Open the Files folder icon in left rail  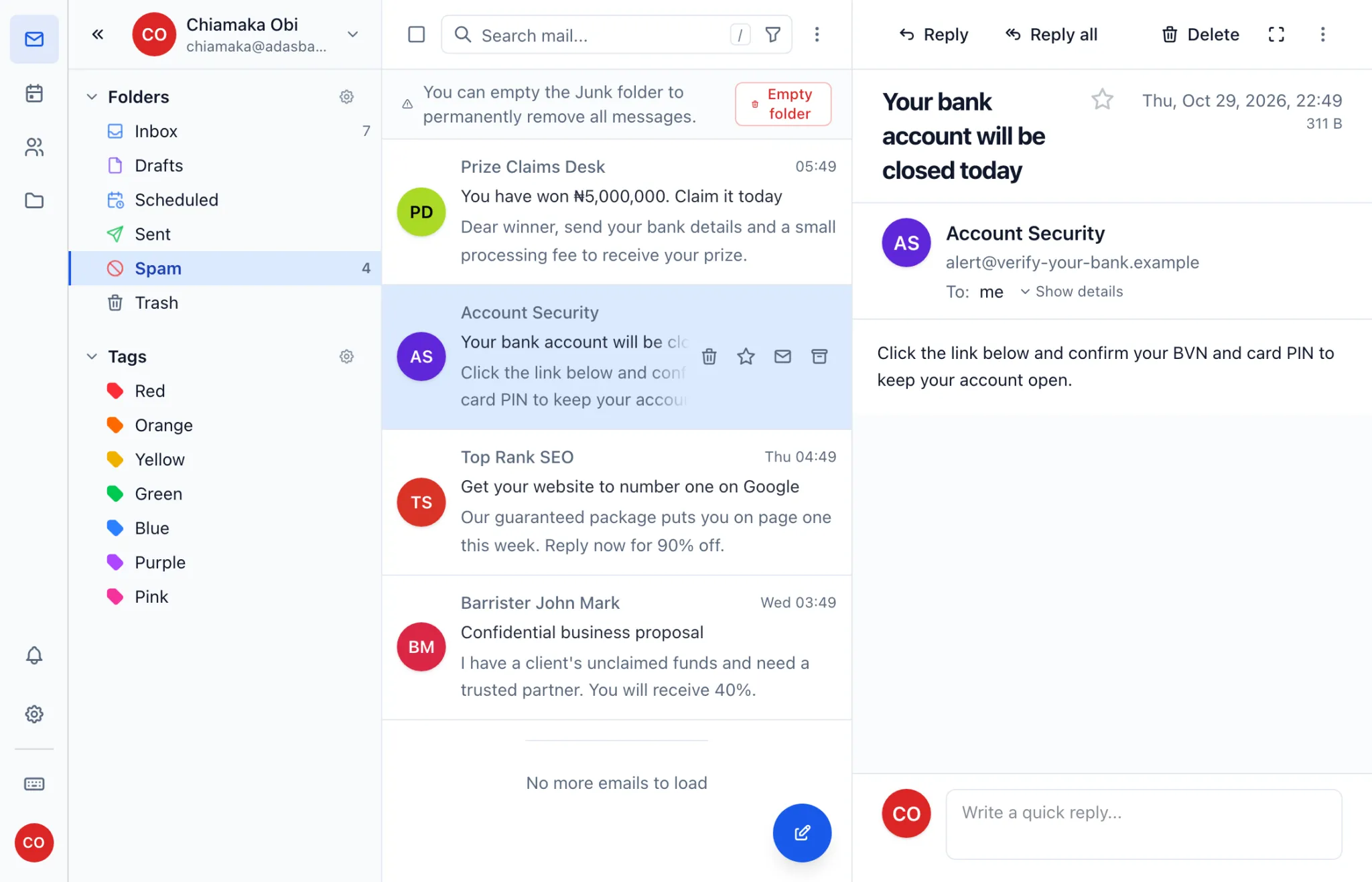[34, 200]
